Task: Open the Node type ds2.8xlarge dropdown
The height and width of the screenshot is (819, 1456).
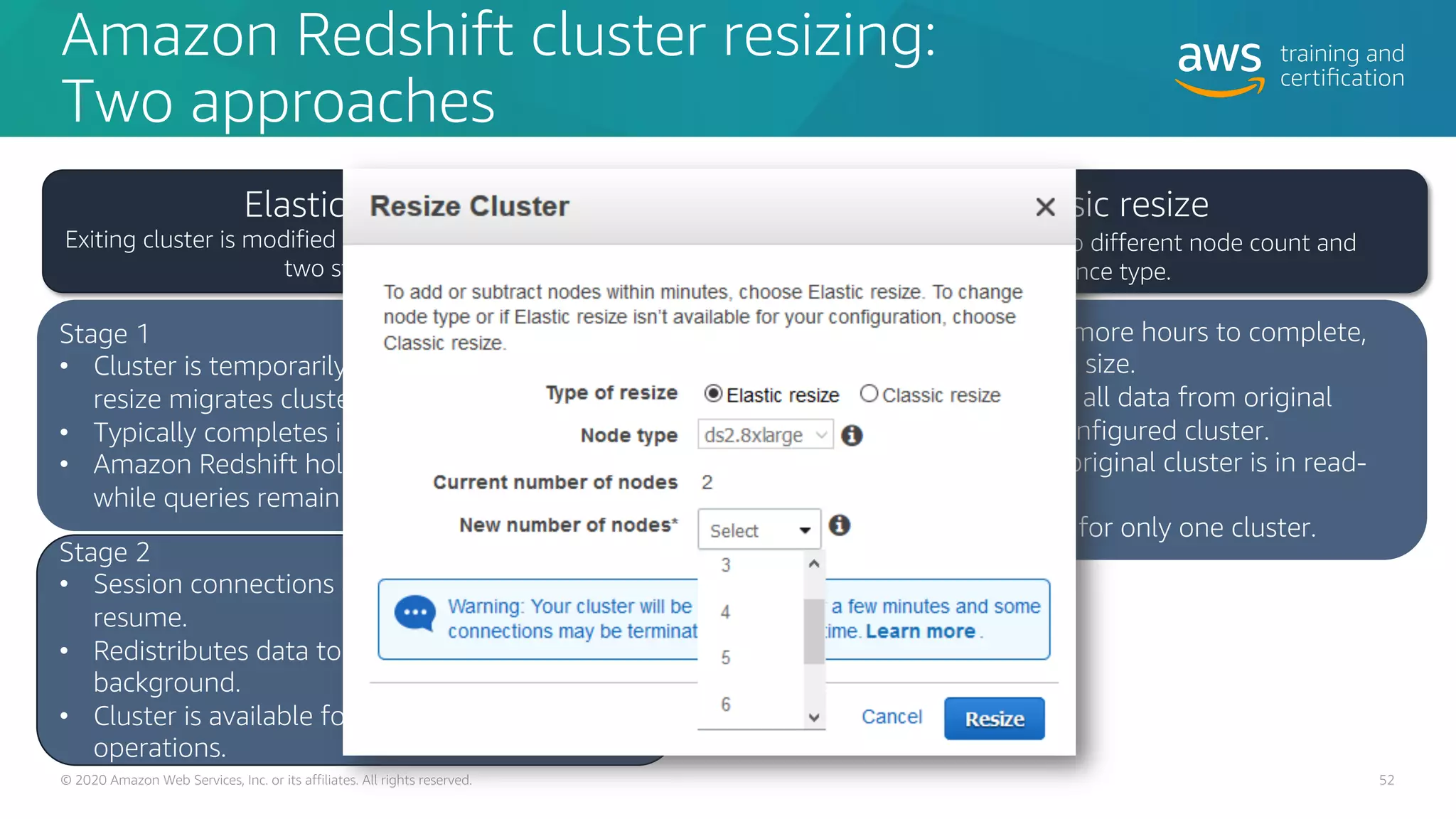Action: pos(765,434)
